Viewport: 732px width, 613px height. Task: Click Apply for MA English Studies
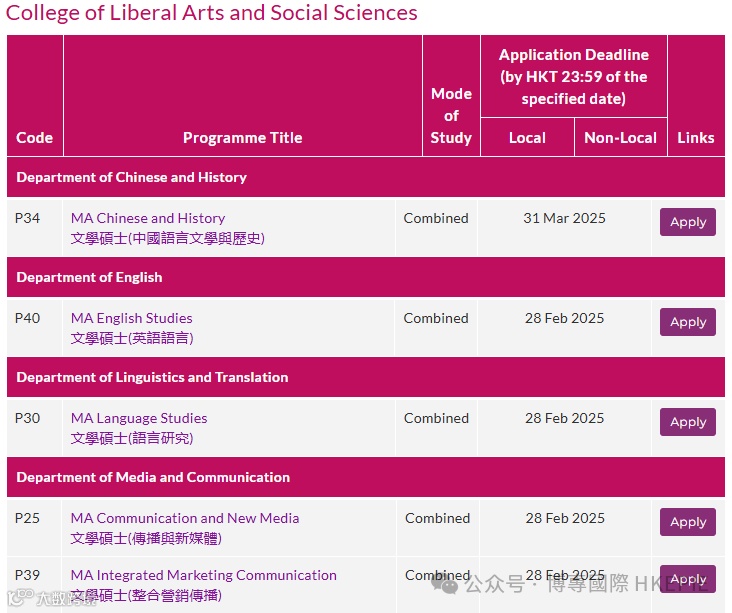[687, 322]
